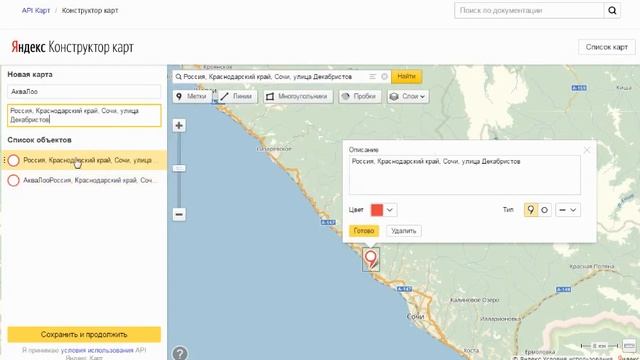The image size is (640, 360).
Task: Edit the map description text area
Action: (84, 115)
